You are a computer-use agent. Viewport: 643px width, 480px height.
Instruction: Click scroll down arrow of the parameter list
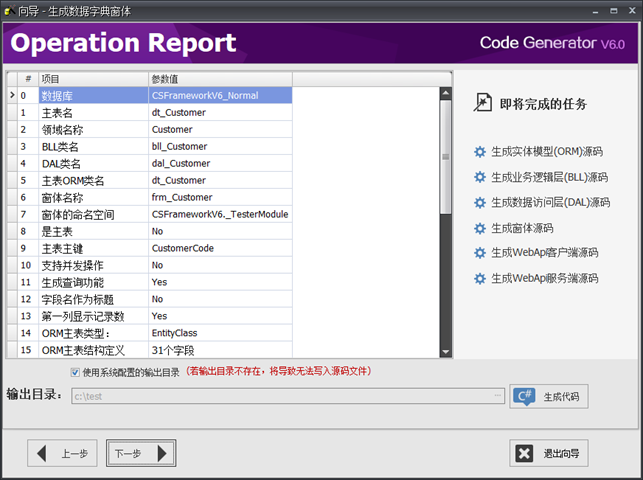pyautogui.click(x=447, y=351)
